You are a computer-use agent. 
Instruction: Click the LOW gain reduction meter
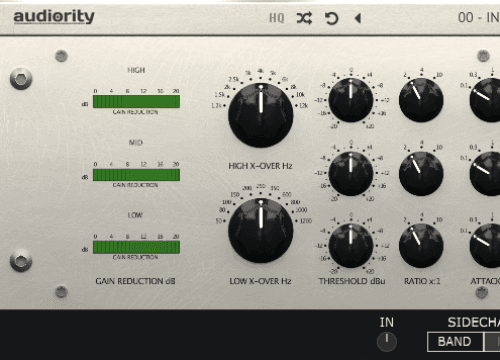point(136,247)
